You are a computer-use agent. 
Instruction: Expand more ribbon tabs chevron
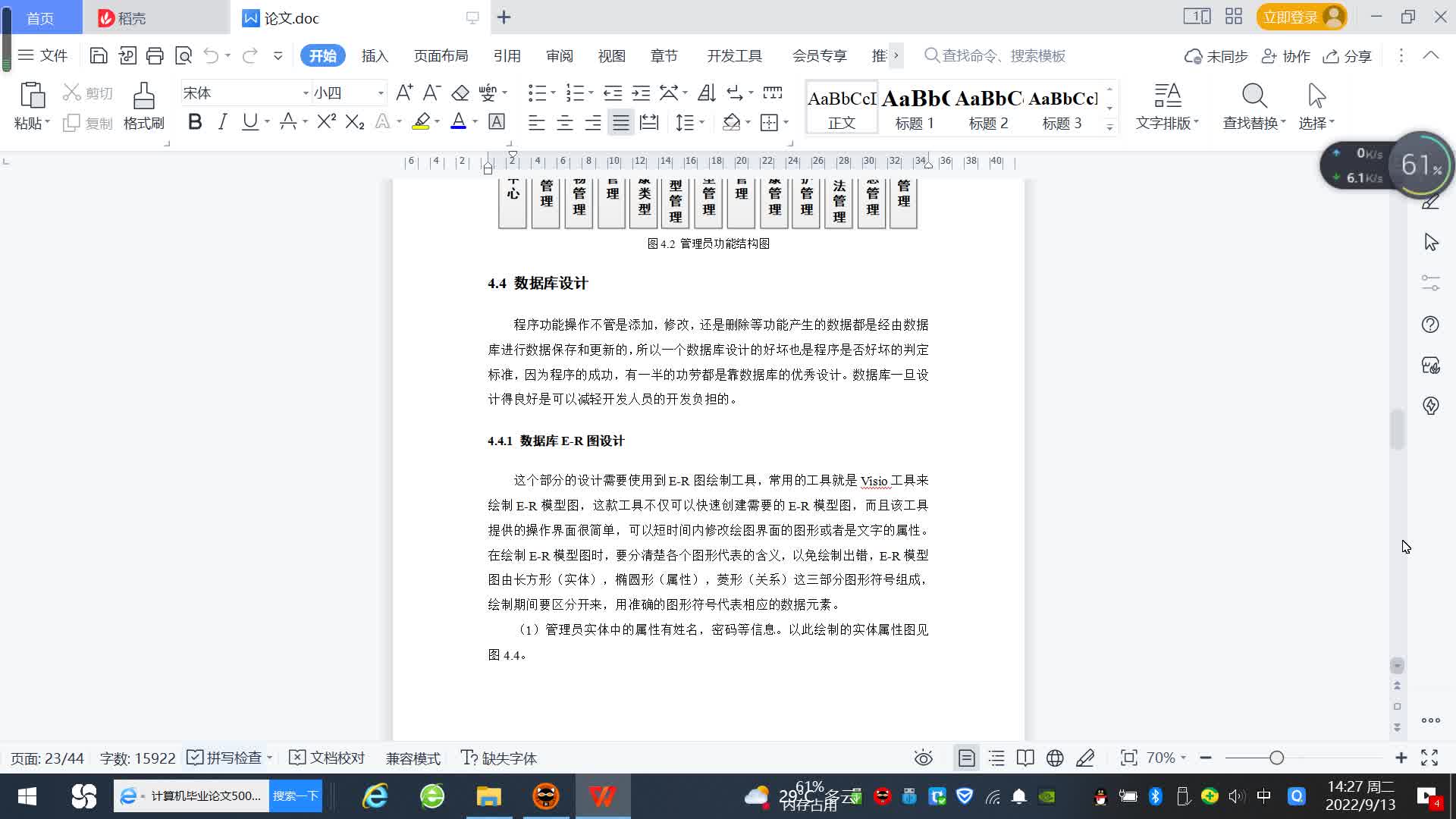(x=896, y=55)
